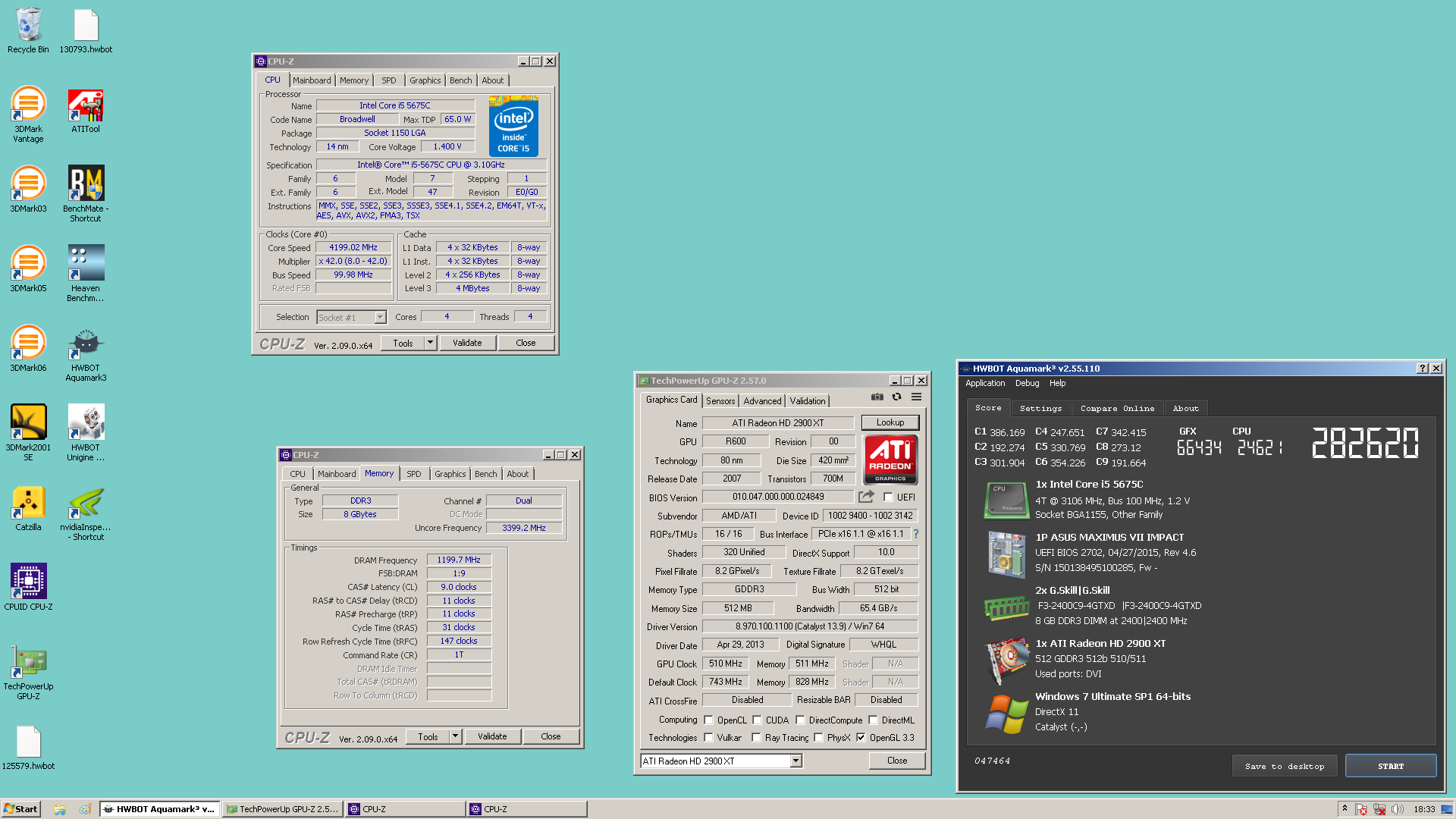Open TechPowerUp GPU-Z desktop icon
This screenshot has height=819, width=1456.
click(28, 672)
